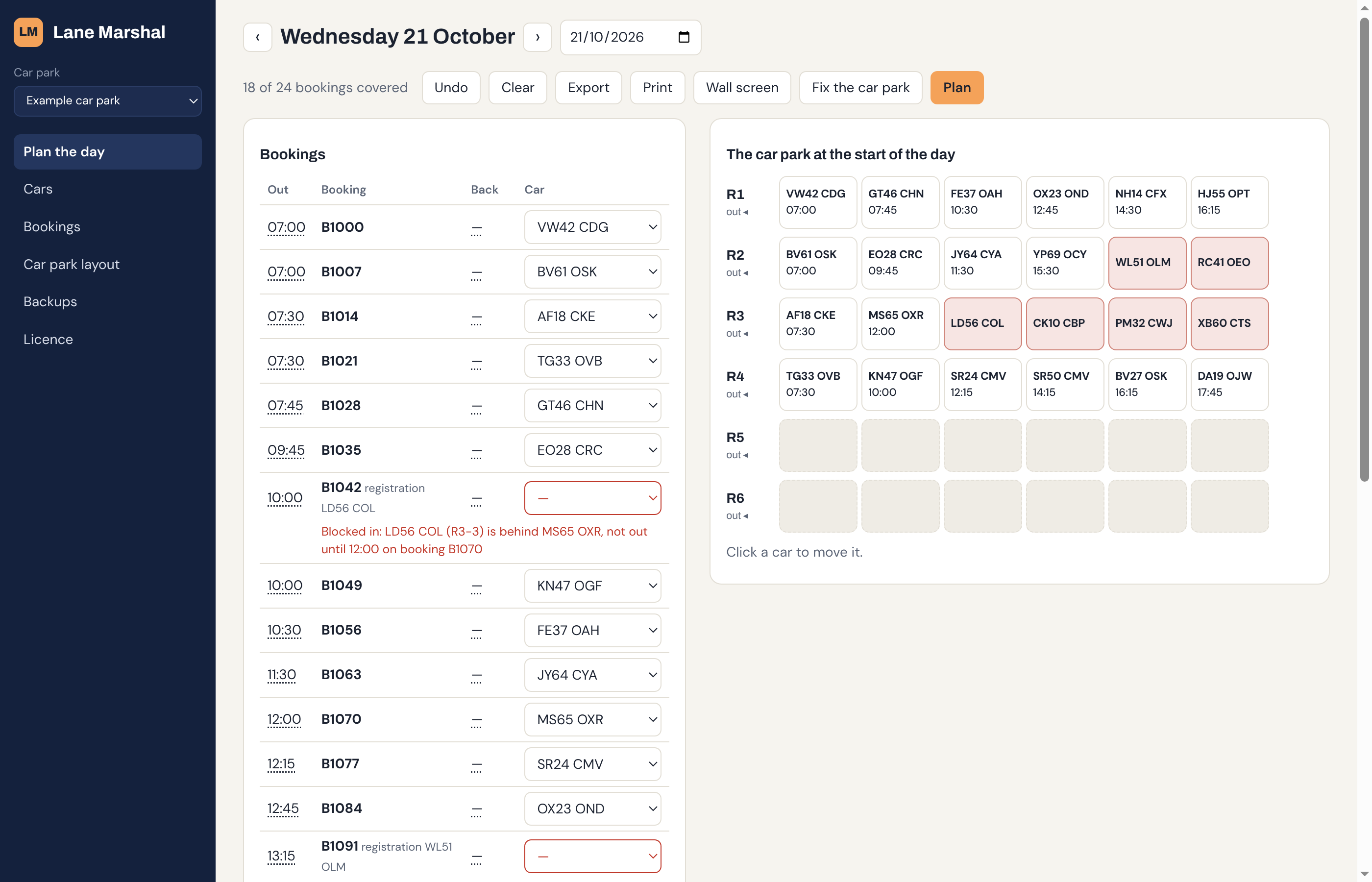Edit the 21/10/2026 date field
1372x882 pixels.
click(x=630, y=37)
